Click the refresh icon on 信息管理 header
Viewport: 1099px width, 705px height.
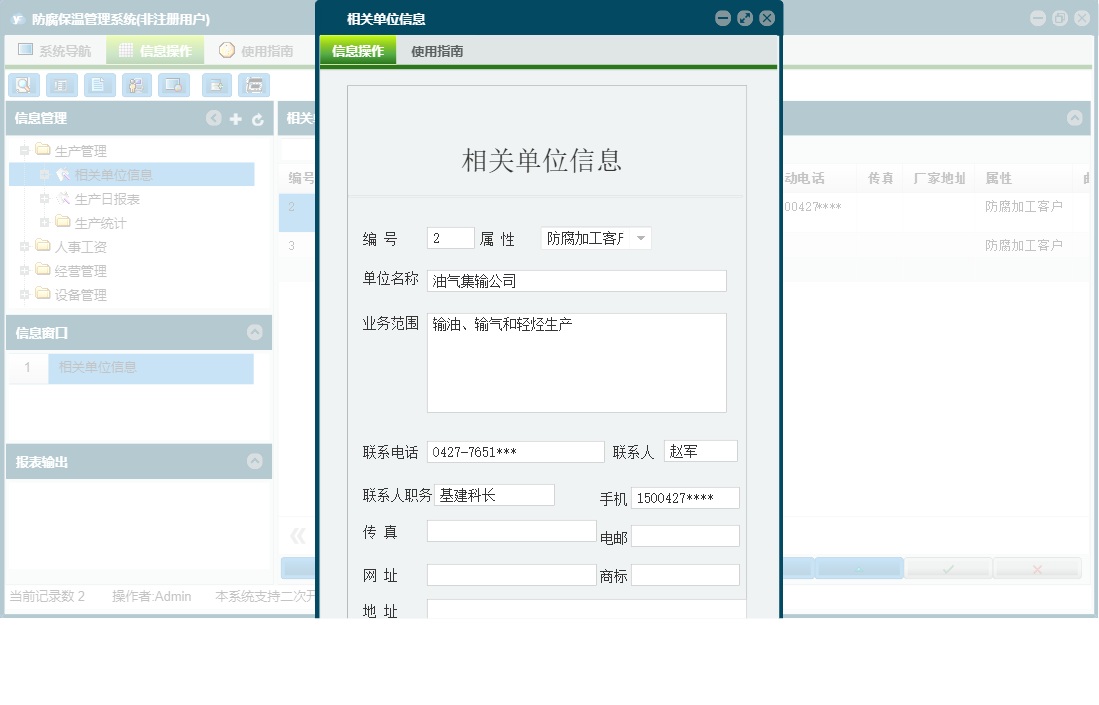pyautogui.click(x=257, y=118)
